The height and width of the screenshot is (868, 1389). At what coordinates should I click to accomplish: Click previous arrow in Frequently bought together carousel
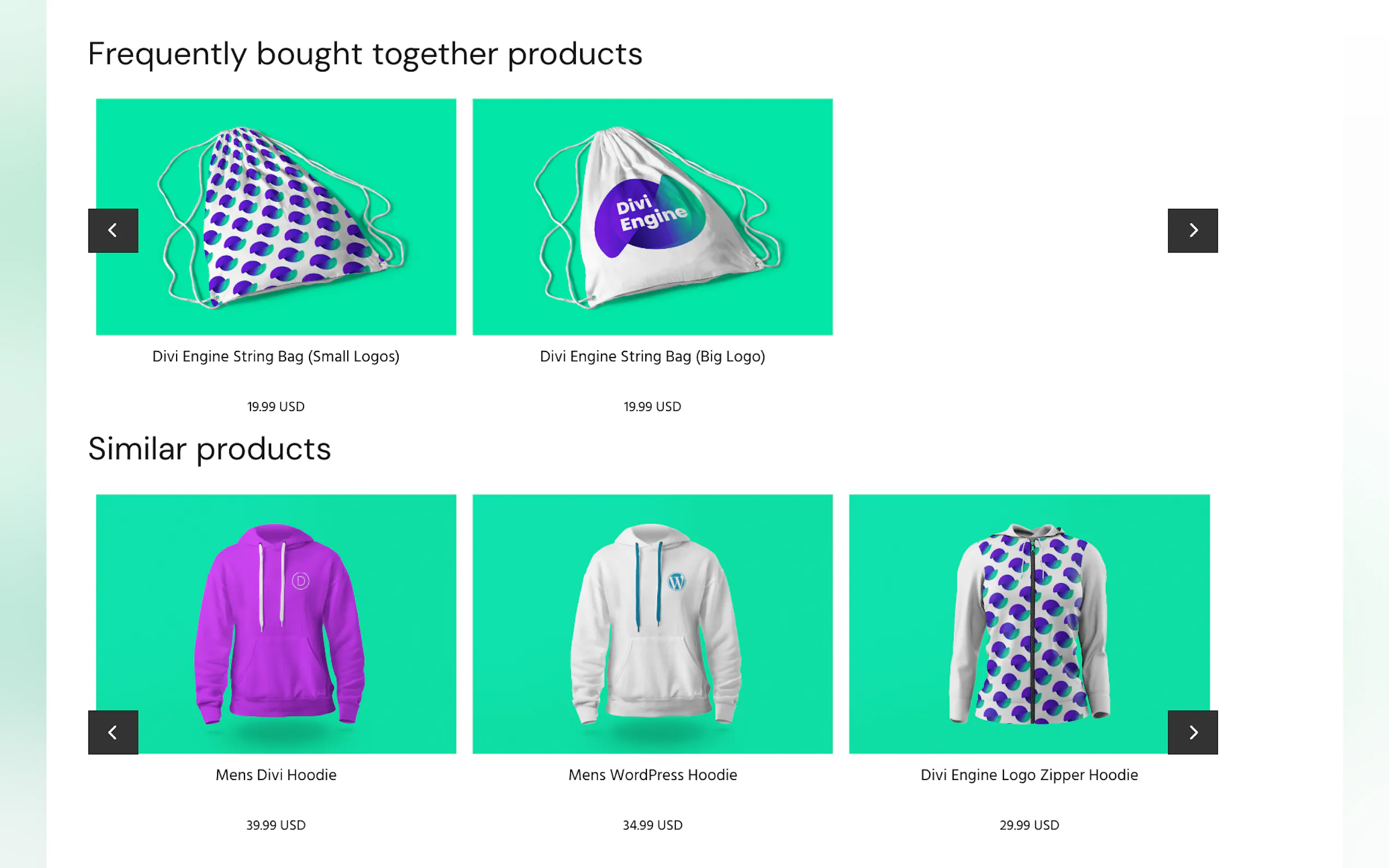(113, 230)
